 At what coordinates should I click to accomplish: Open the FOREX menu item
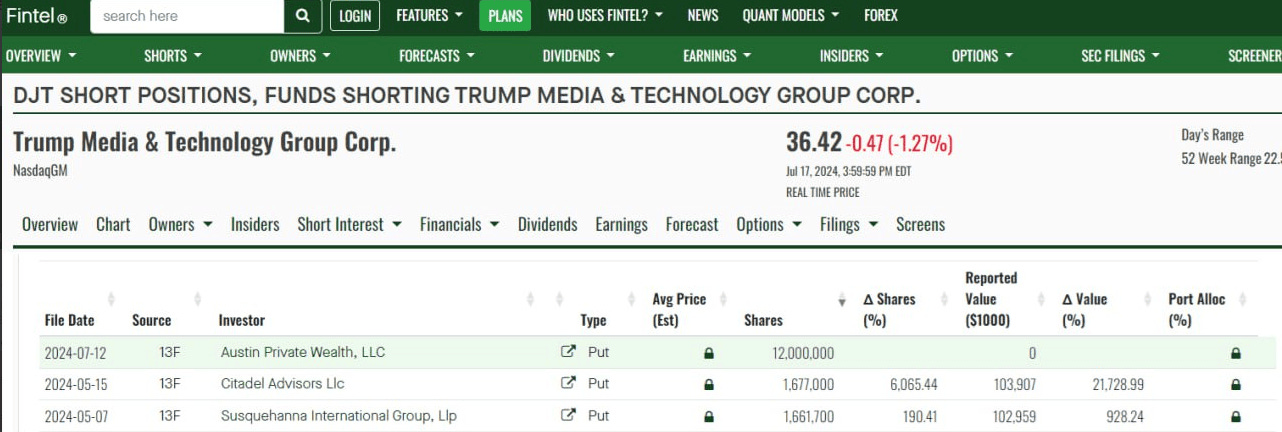[x=881, y=16]
